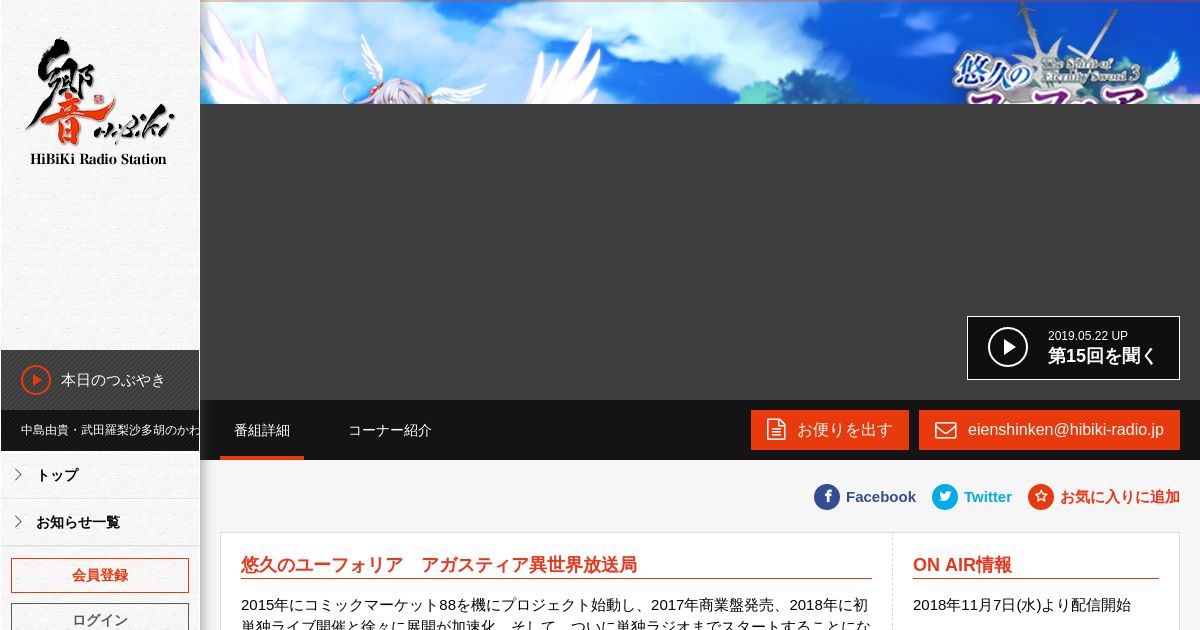Click the eienshinken@hibiki-radio.jp email text
This screenshot has width=1200, height=630.
coord(1066,430)
